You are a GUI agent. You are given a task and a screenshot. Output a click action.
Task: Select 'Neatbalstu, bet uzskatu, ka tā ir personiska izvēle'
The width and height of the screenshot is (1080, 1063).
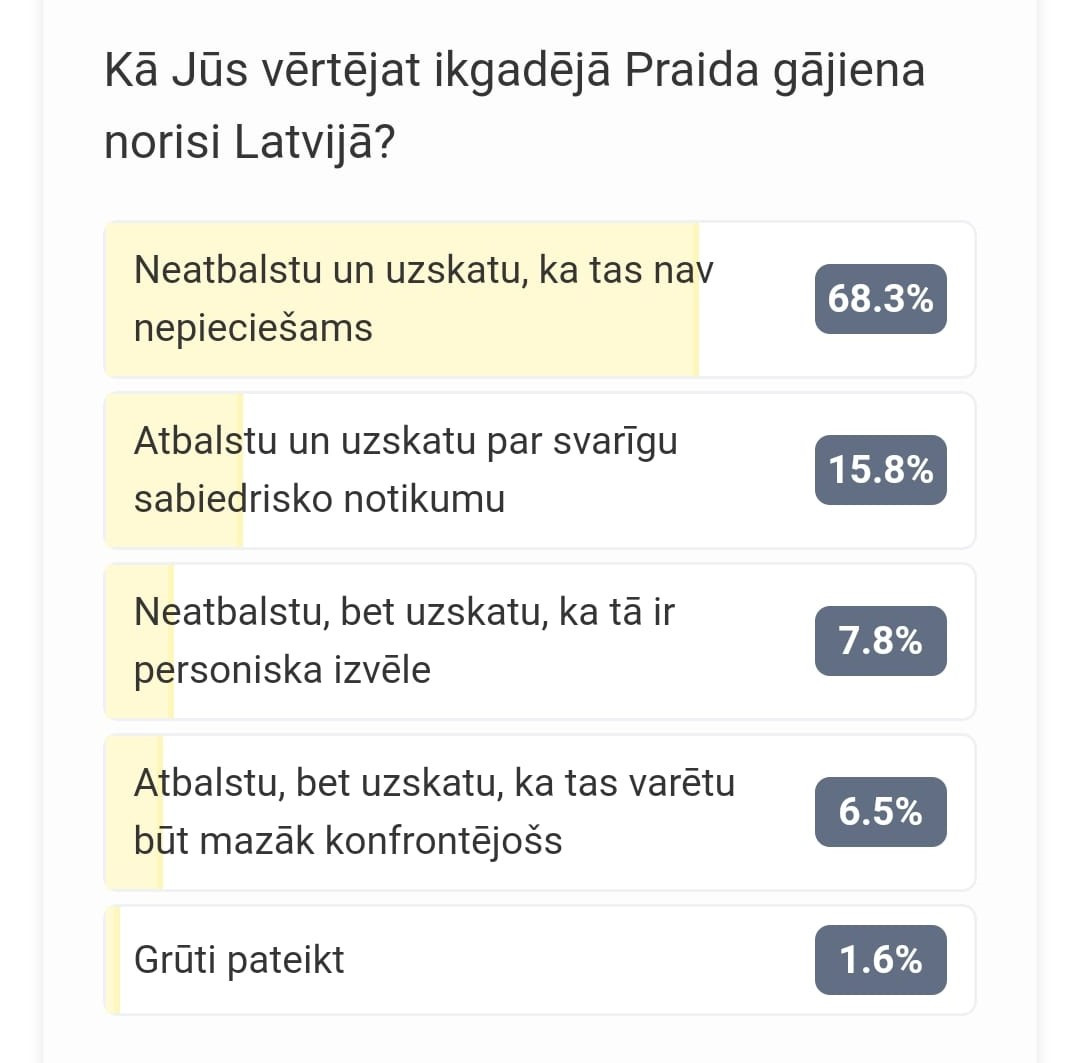(539, 641)
